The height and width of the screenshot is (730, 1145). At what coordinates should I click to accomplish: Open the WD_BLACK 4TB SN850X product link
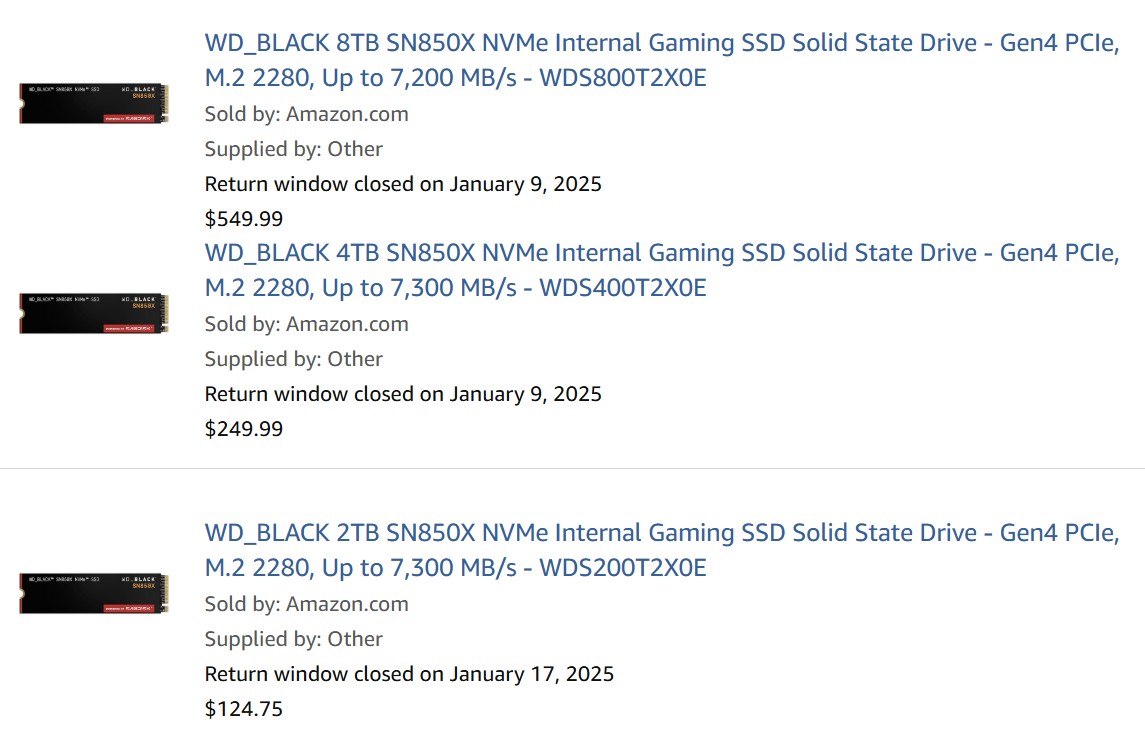pos(660,253)
